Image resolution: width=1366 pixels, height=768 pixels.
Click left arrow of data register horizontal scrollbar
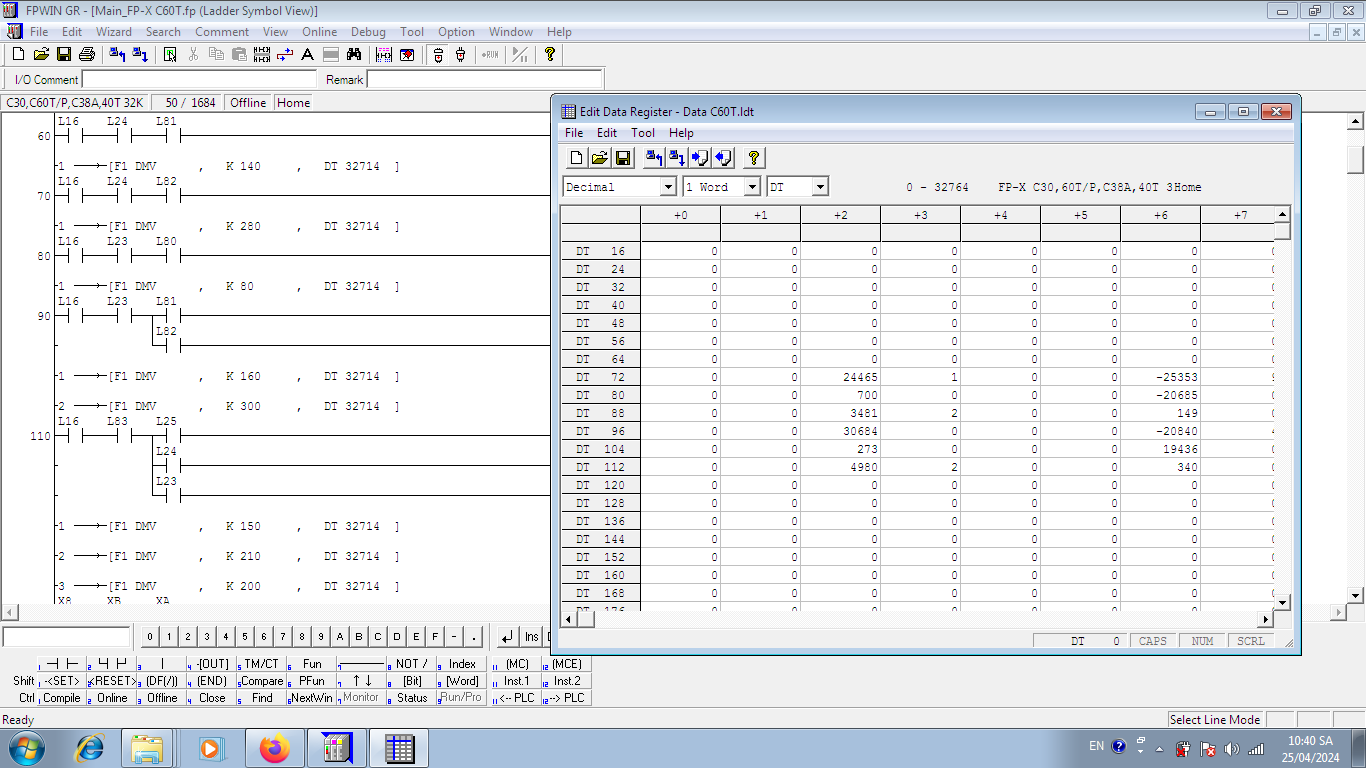[x=569, y=619]
